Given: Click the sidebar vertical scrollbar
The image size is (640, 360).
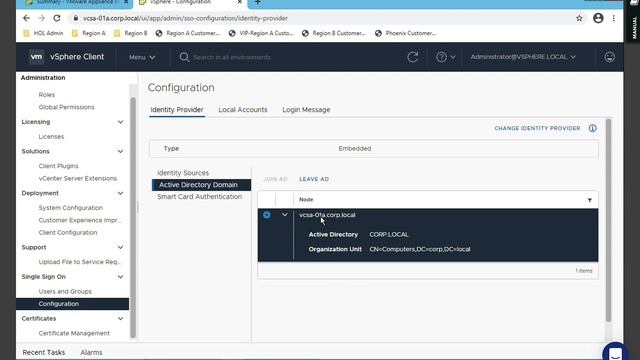Looking at the screenshot, I should click(133, 218).
